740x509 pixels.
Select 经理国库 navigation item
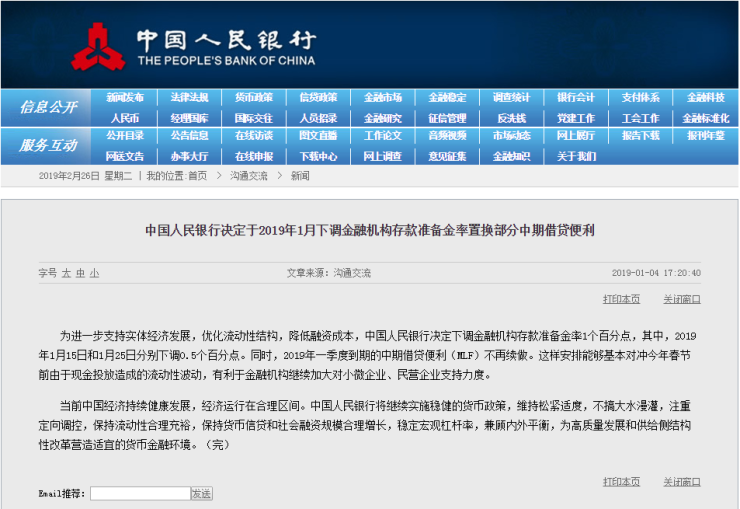(189, 118)
